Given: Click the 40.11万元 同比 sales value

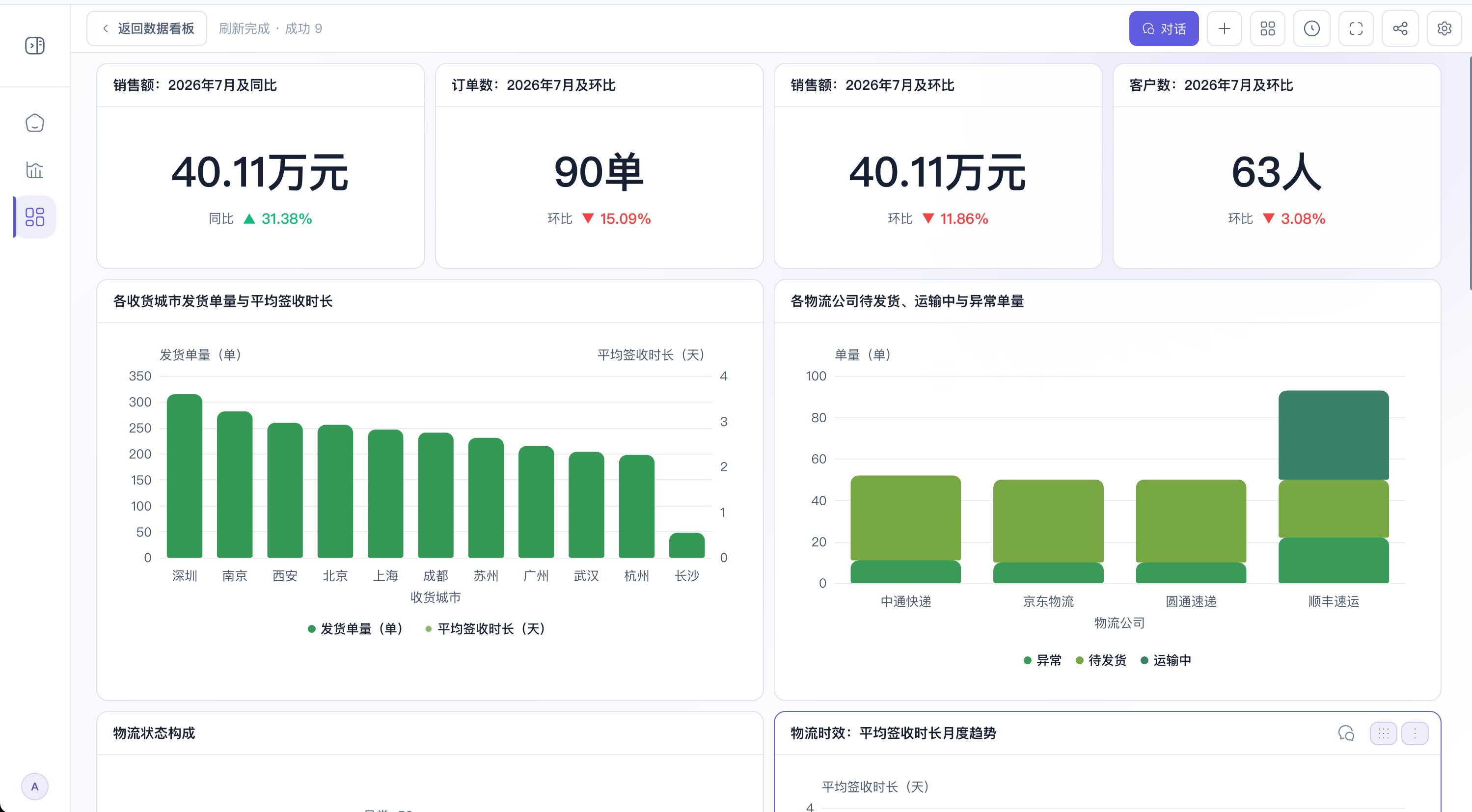Looking at the screenshot, I should [x=260, y=172].
